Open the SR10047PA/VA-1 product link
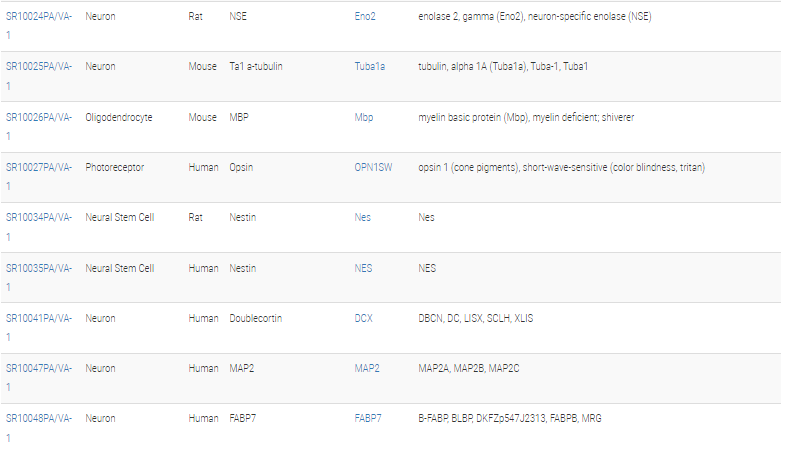The image size is (786, 461). (x=39, y=368)
